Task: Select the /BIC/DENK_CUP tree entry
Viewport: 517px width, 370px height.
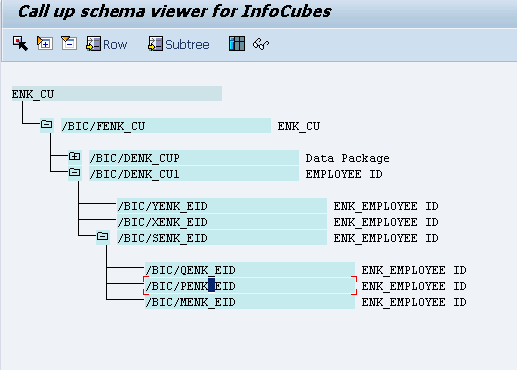Action: pyautogui.click(x=194, y=158)
